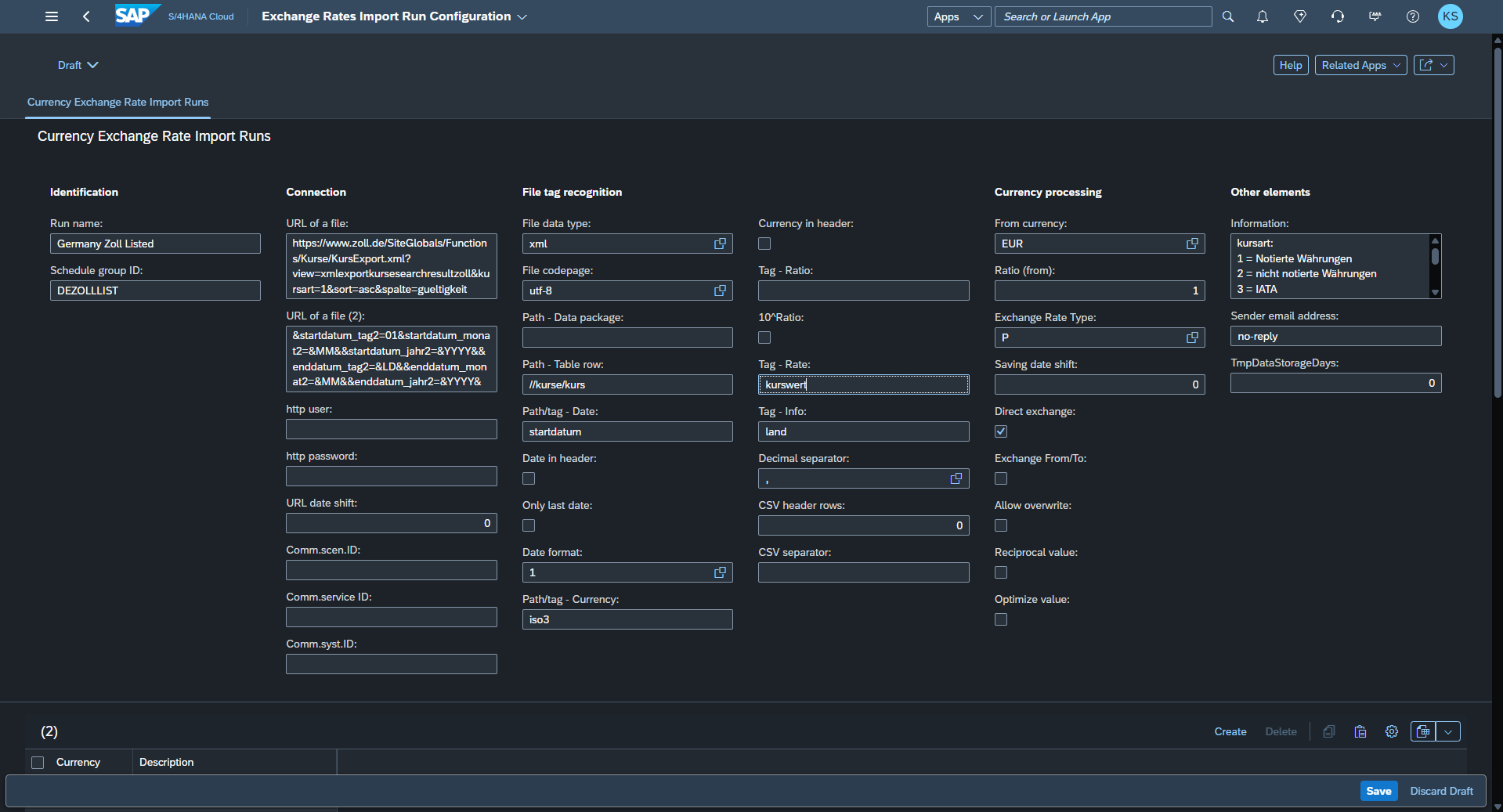Click the table settings gear icon
This screenshot has width=1503, height=812.
(x=1391, y=731)
